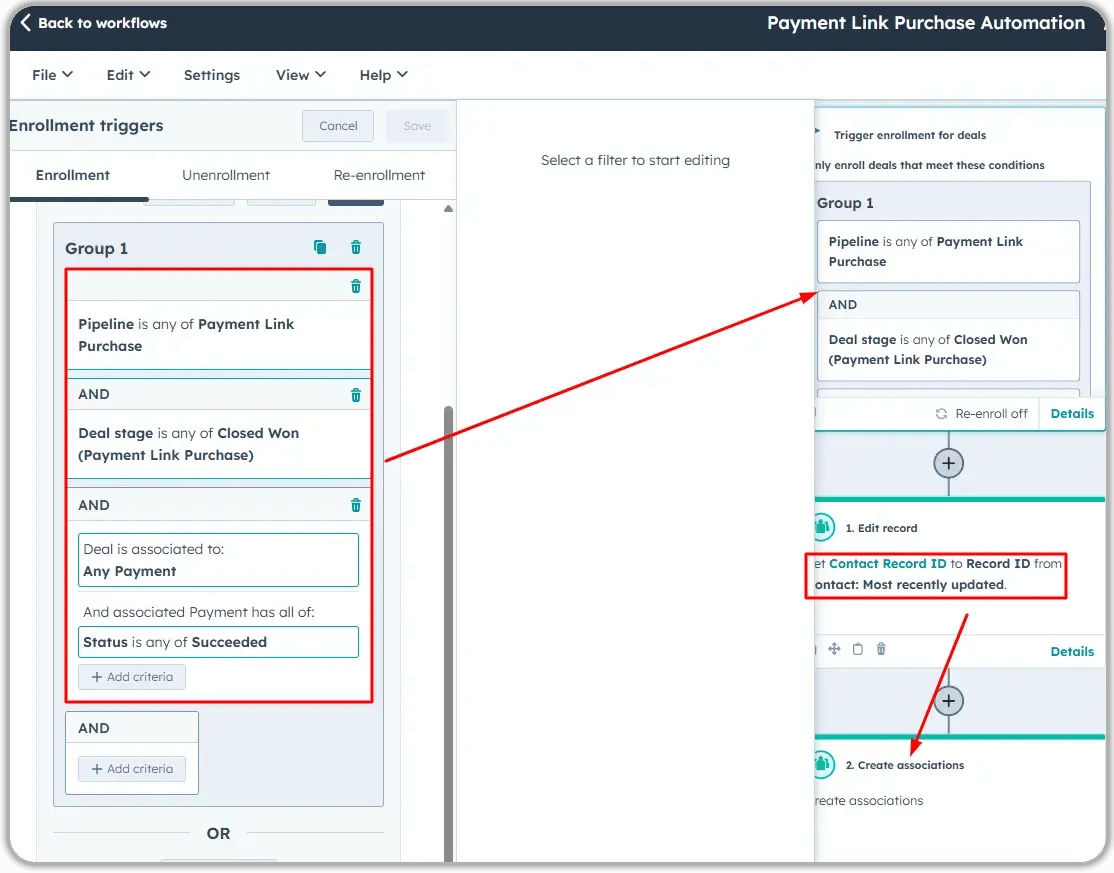The width and height of the screenshot is (1114, 873).
Task: Click the Add criteria button
Action: coord(132,677)
